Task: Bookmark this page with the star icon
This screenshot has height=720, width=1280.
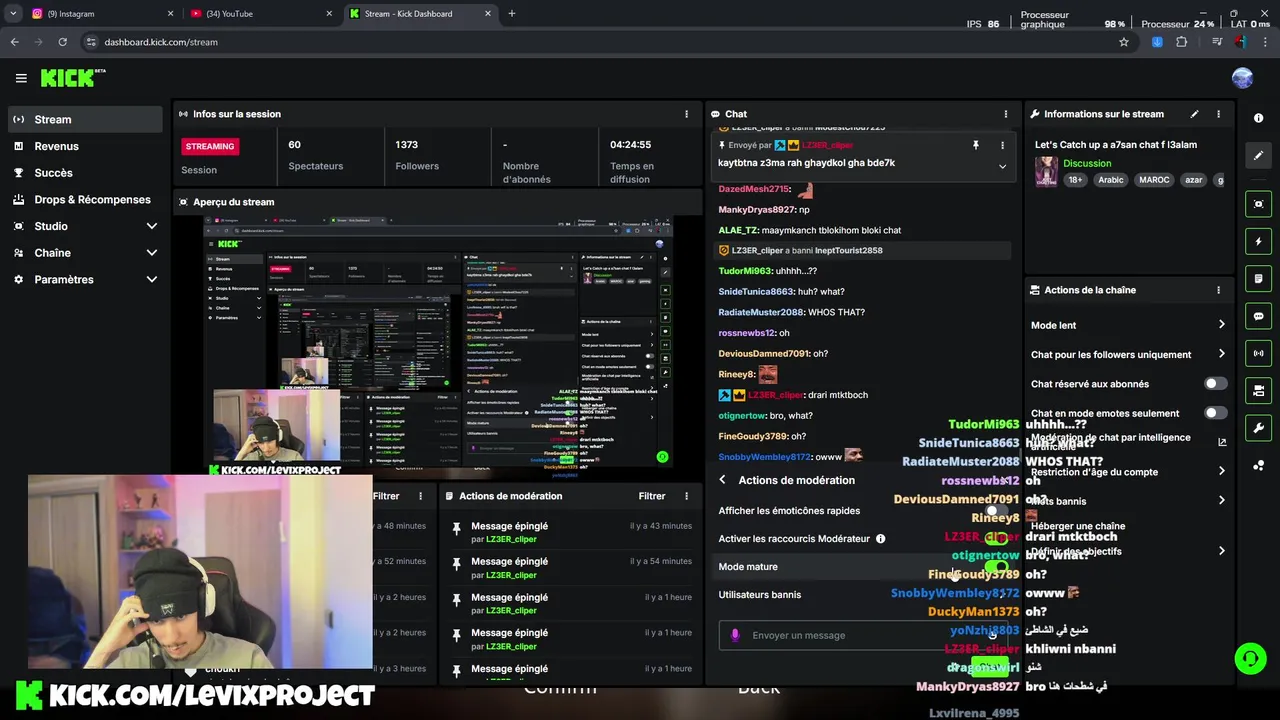Action: [1124, 42]
